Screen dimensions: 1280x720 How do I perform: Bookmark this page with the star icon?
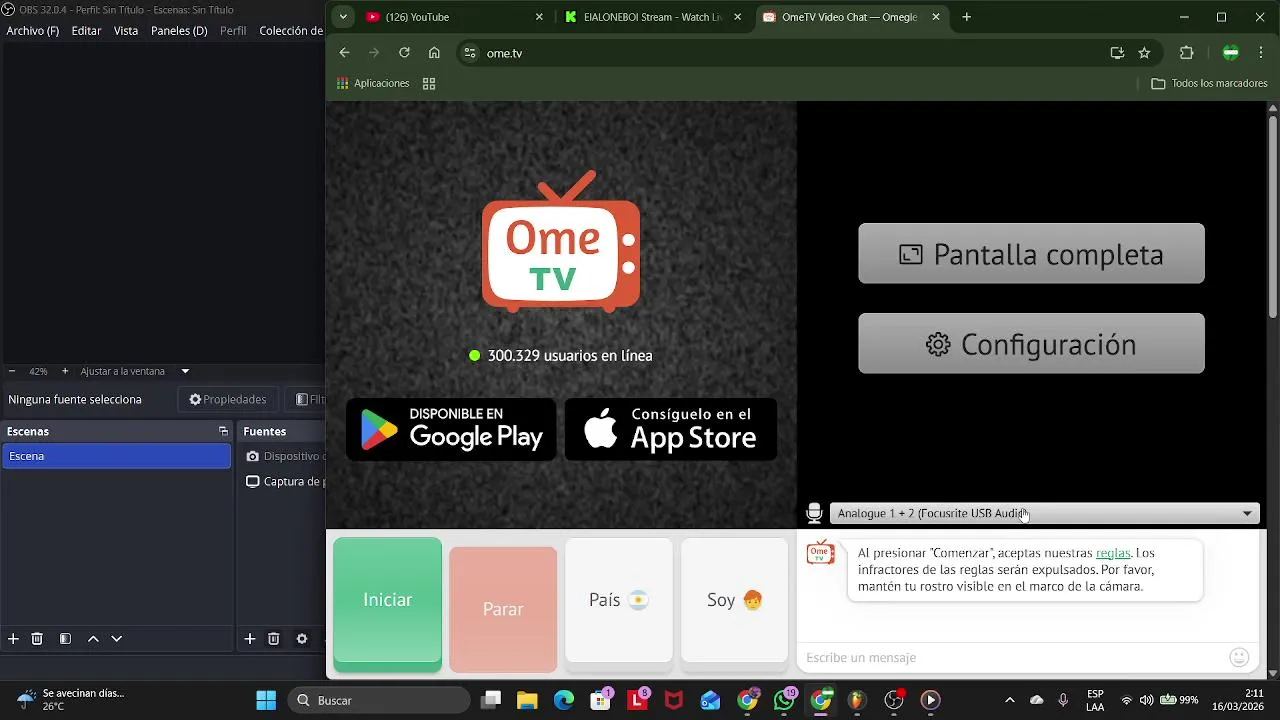click(x=1144, y=53)
